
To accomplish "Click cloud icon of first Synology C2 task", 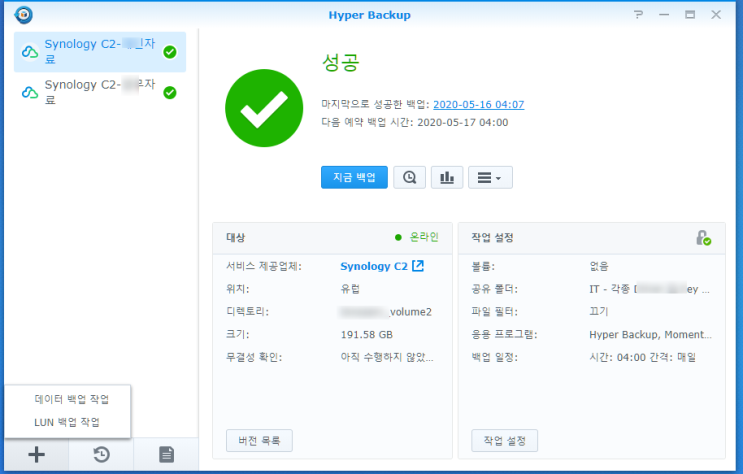I will (30, 52).
